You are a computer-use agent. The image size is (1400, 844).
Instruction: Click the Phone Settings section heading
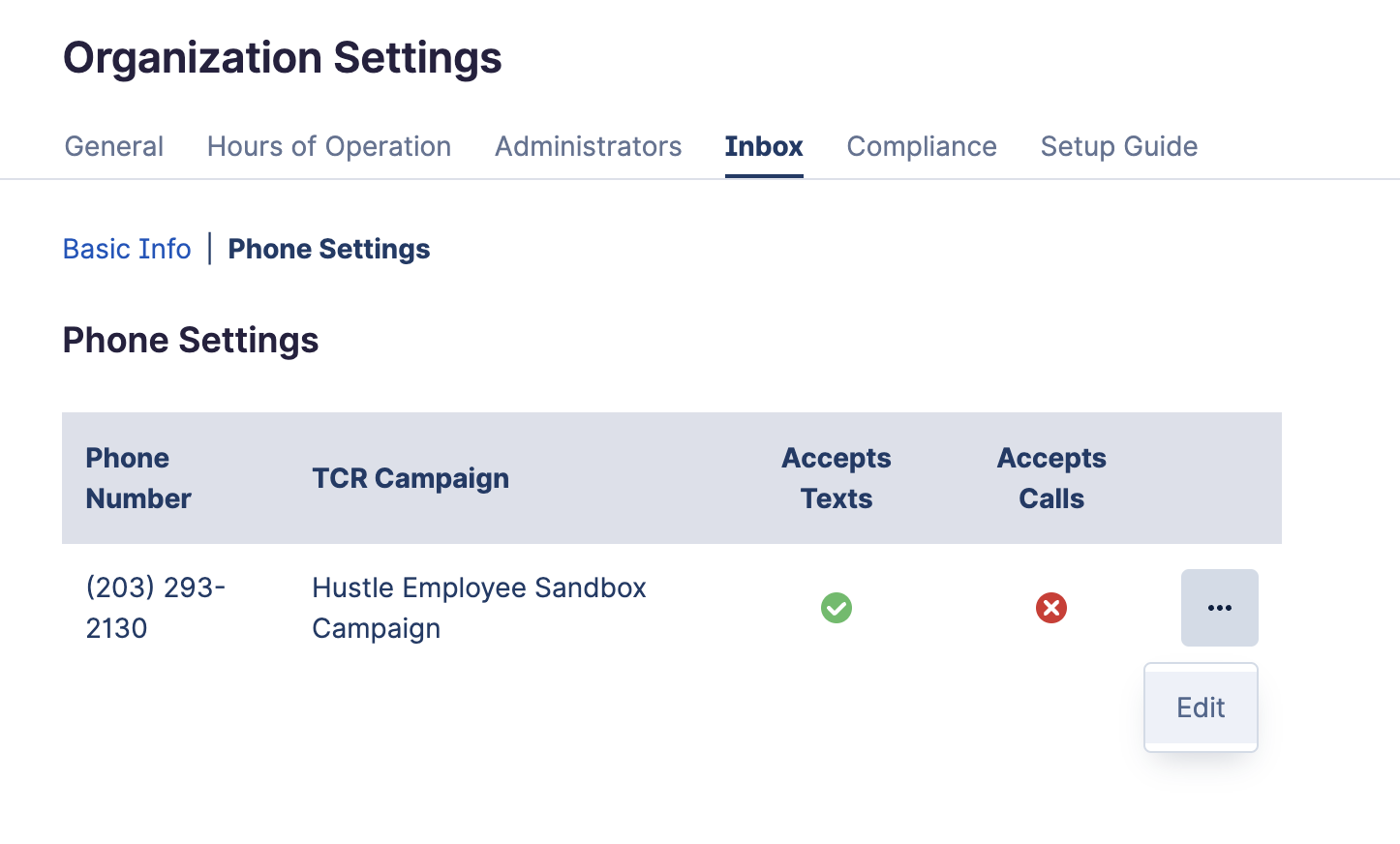tap(191, 341)
